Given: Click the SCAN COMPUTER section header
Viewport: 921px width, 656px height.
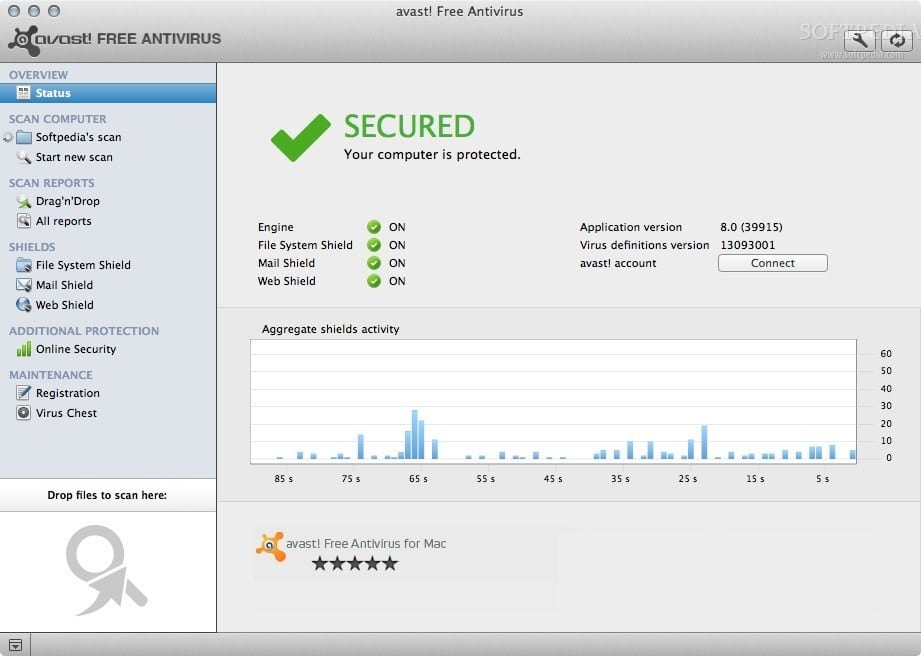Looking at the screenshot, I should [x=58, y=119].
